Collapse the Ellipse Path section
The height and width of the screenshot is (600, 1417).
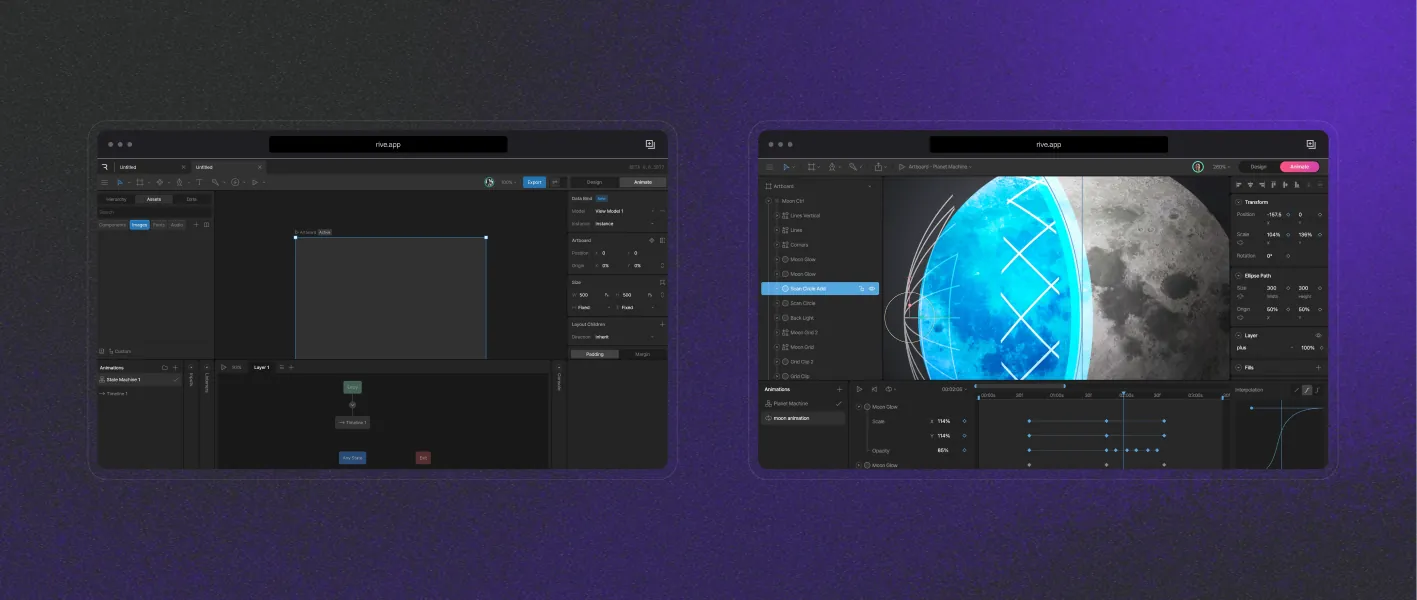1238,276
